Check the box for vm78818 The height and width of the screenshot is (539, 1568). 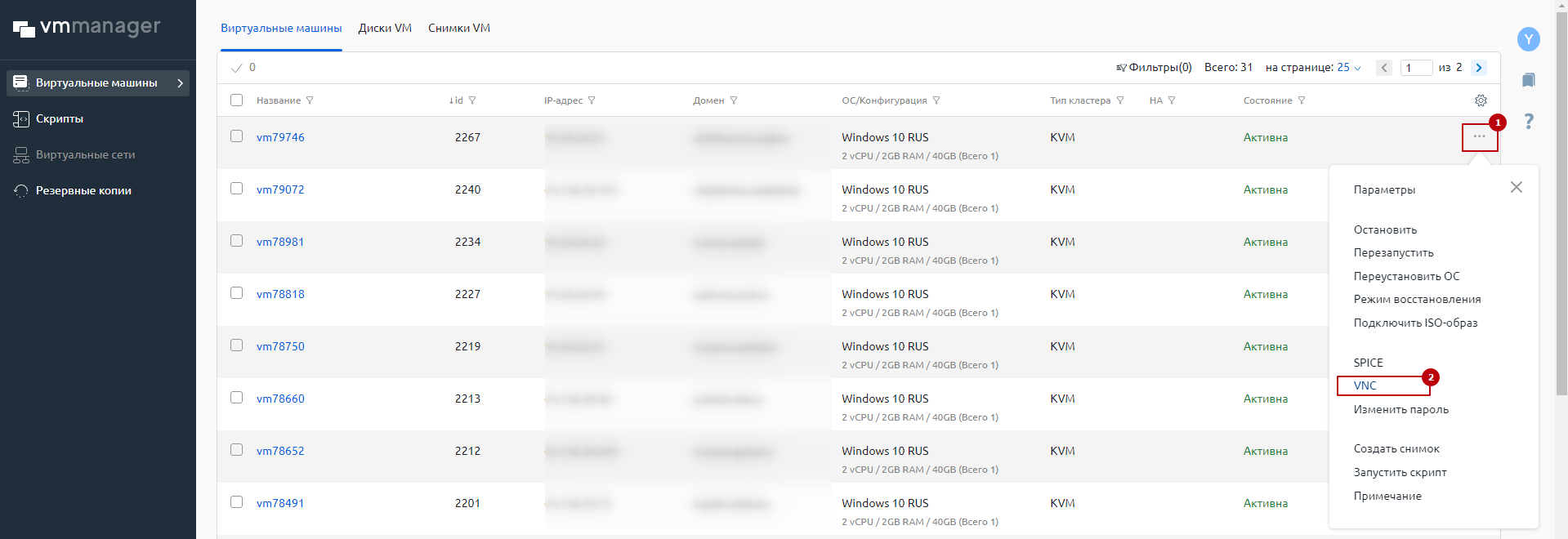pos(237,293)
